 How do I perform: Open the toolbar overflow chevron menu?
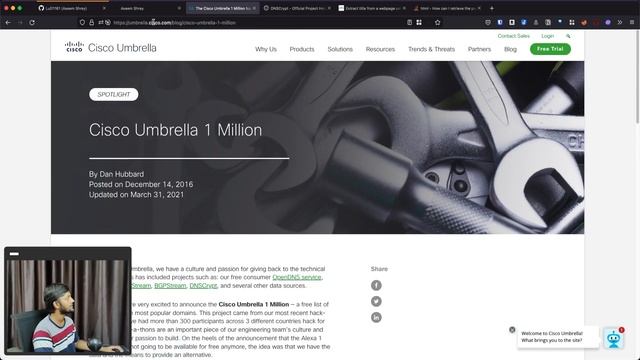(x=620, y=22)
